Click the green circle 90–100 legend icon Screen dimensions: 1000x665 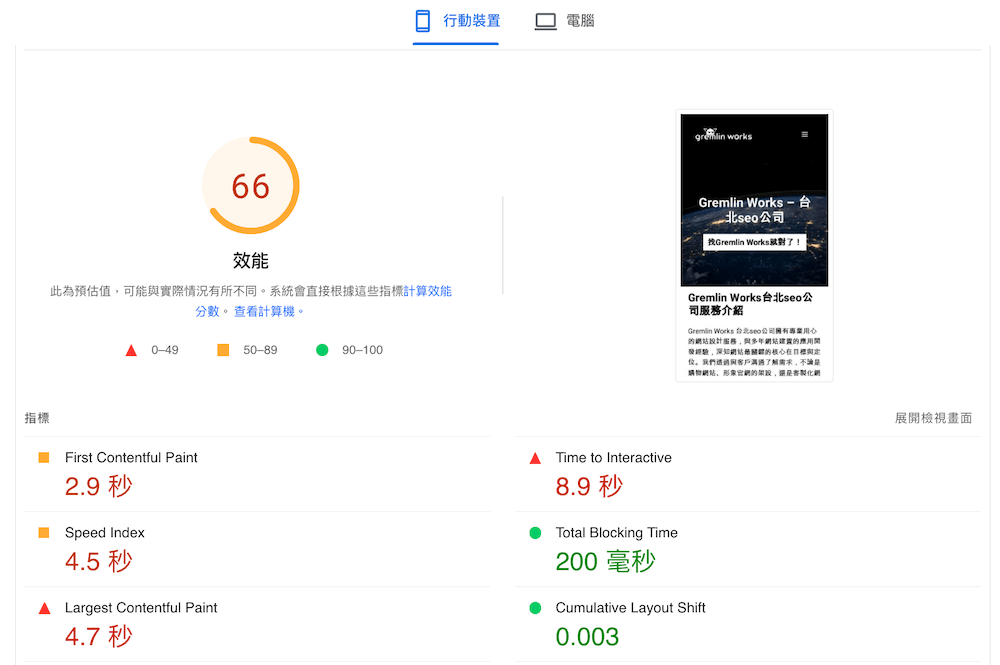click(x=322, y=350)
